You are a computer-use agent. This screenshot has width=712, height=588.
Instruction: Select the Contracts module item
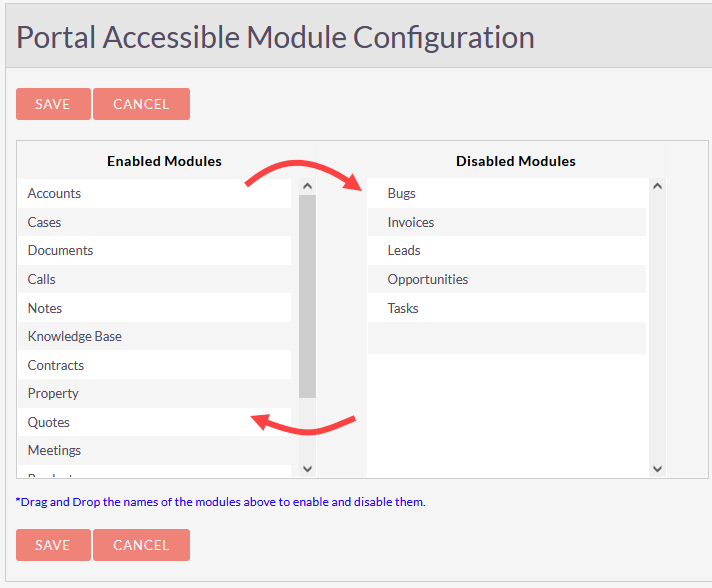(56, 365)
